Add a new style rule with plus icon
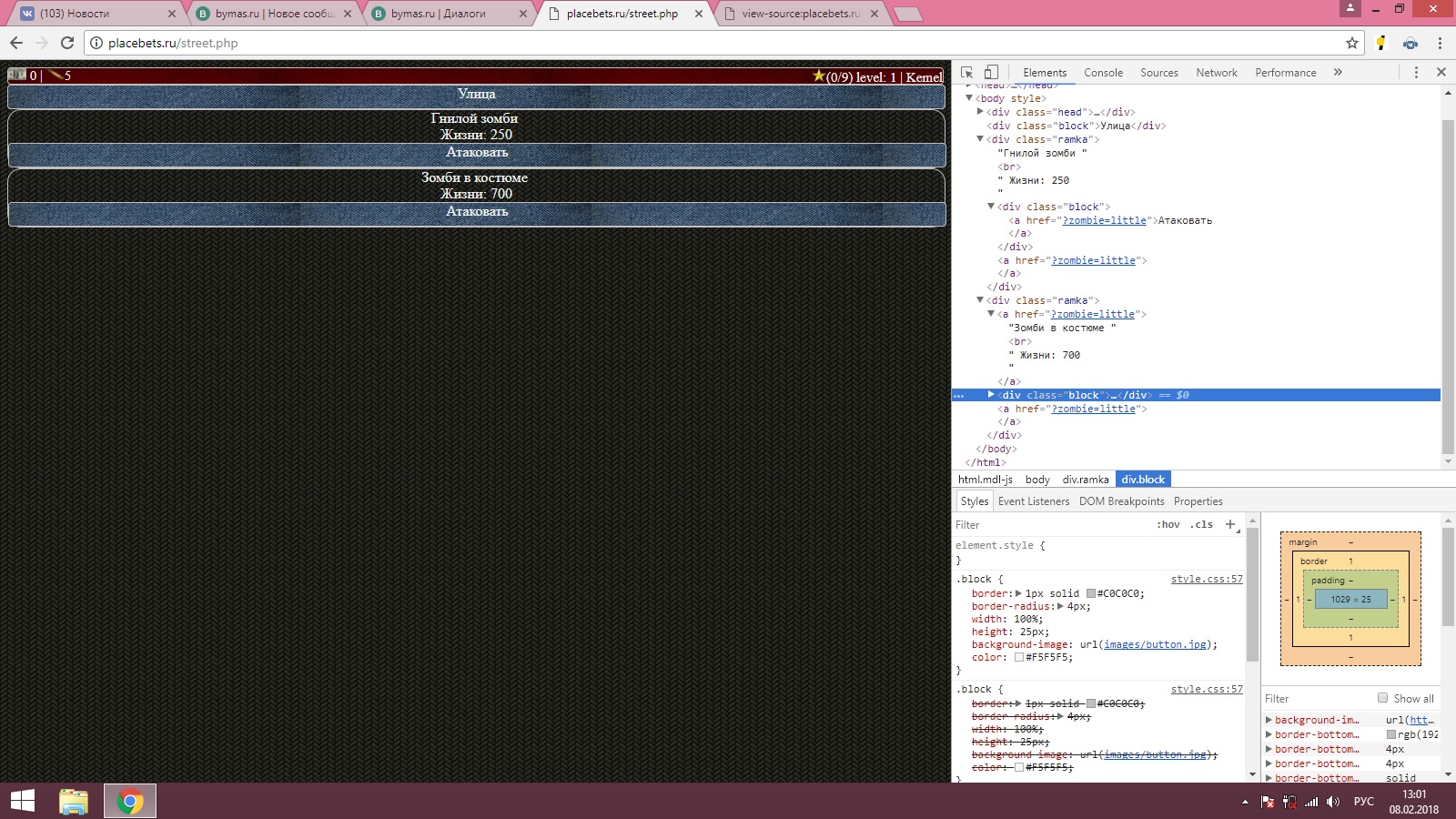1456x819 pixels. pyautogui.click(x=1230, y=524)
